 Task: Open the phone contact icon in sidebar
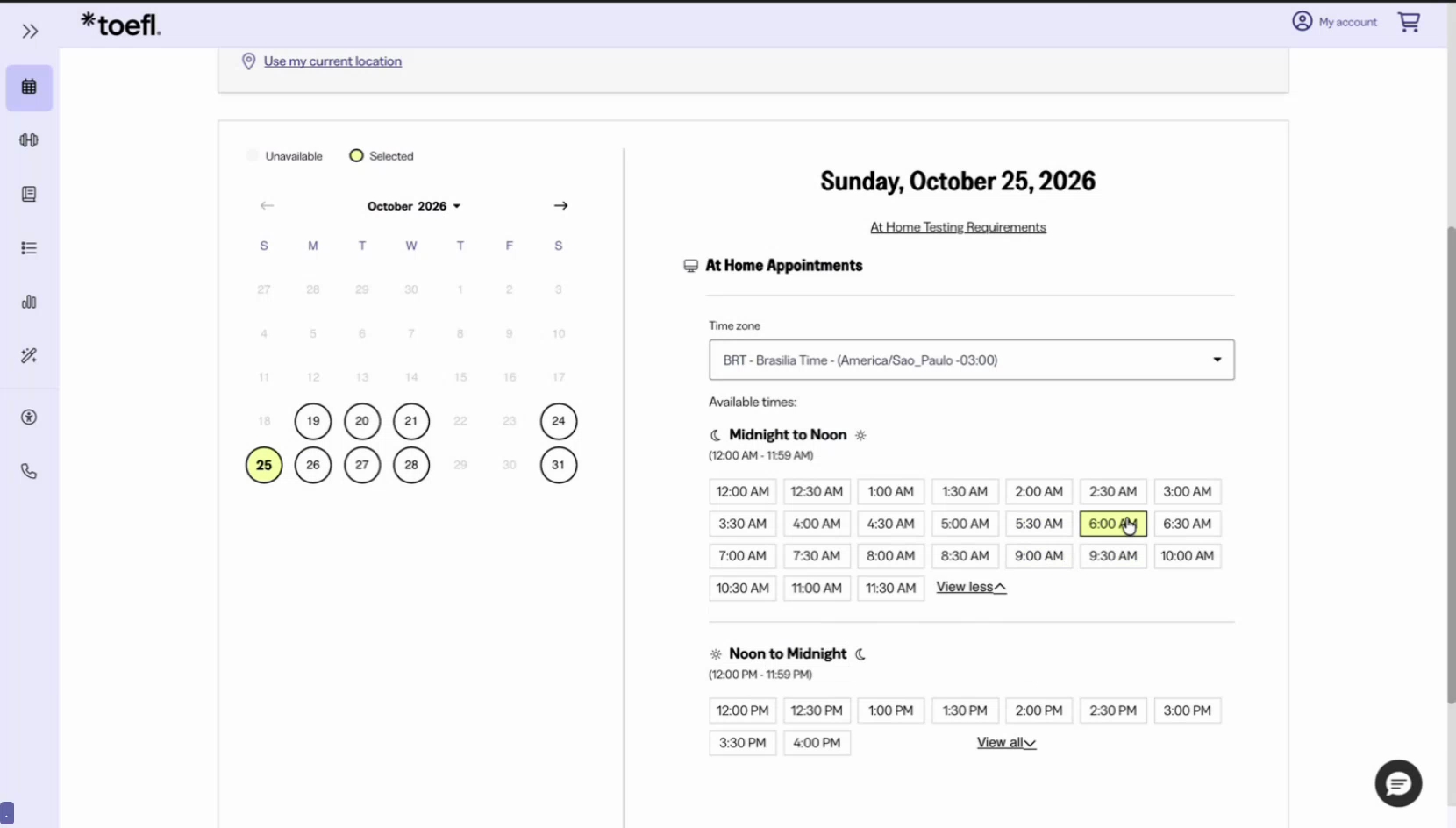tap(29, 471)
